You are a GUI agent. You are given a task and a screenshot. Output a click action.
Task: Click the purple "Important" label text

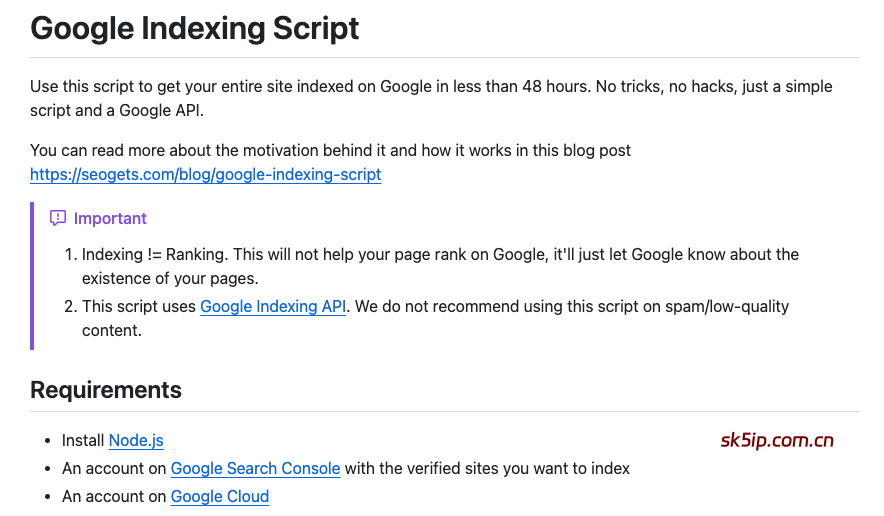coord(110,218)
